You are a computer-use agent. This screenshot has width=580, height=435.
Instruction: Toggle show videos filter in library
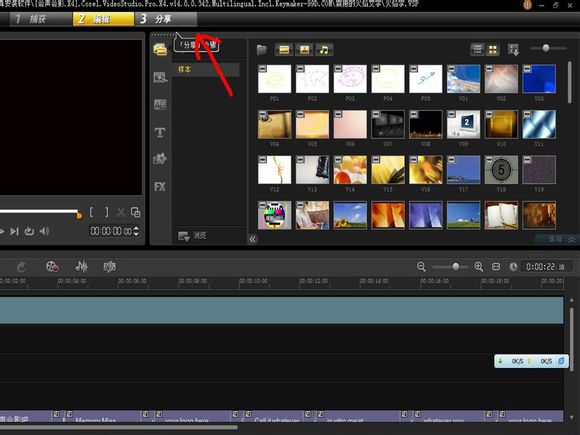[x=284, y=50]
